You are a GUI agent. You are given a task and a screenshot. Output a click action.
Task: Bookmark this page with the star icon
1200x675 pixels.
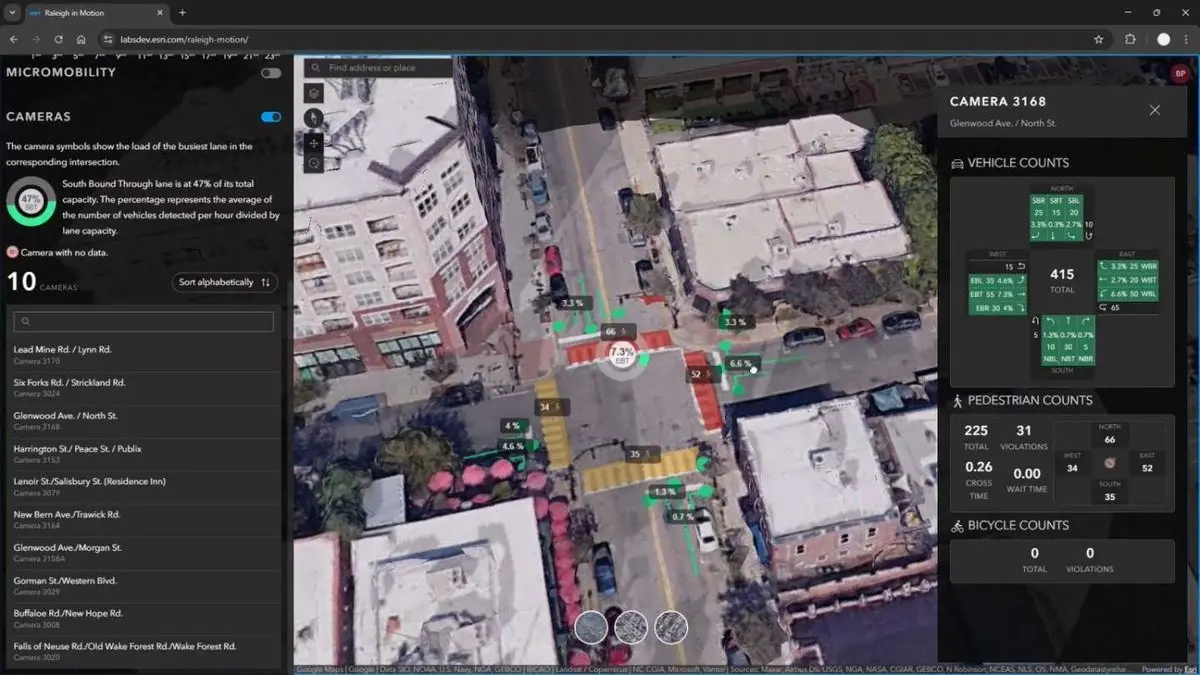[x=1099, y=39]
